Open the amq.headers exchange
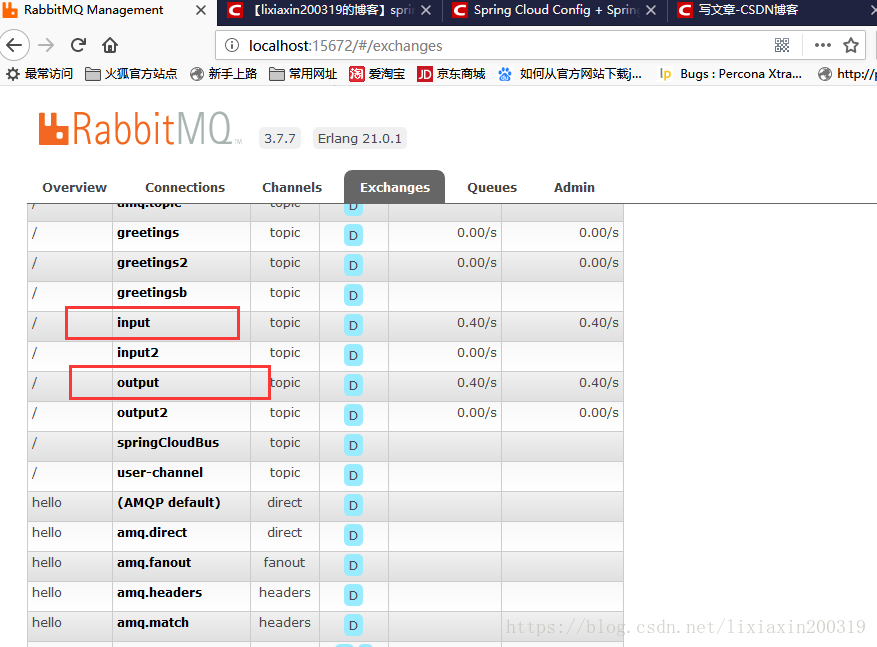 pyautogui.click(x=159, y=593)
